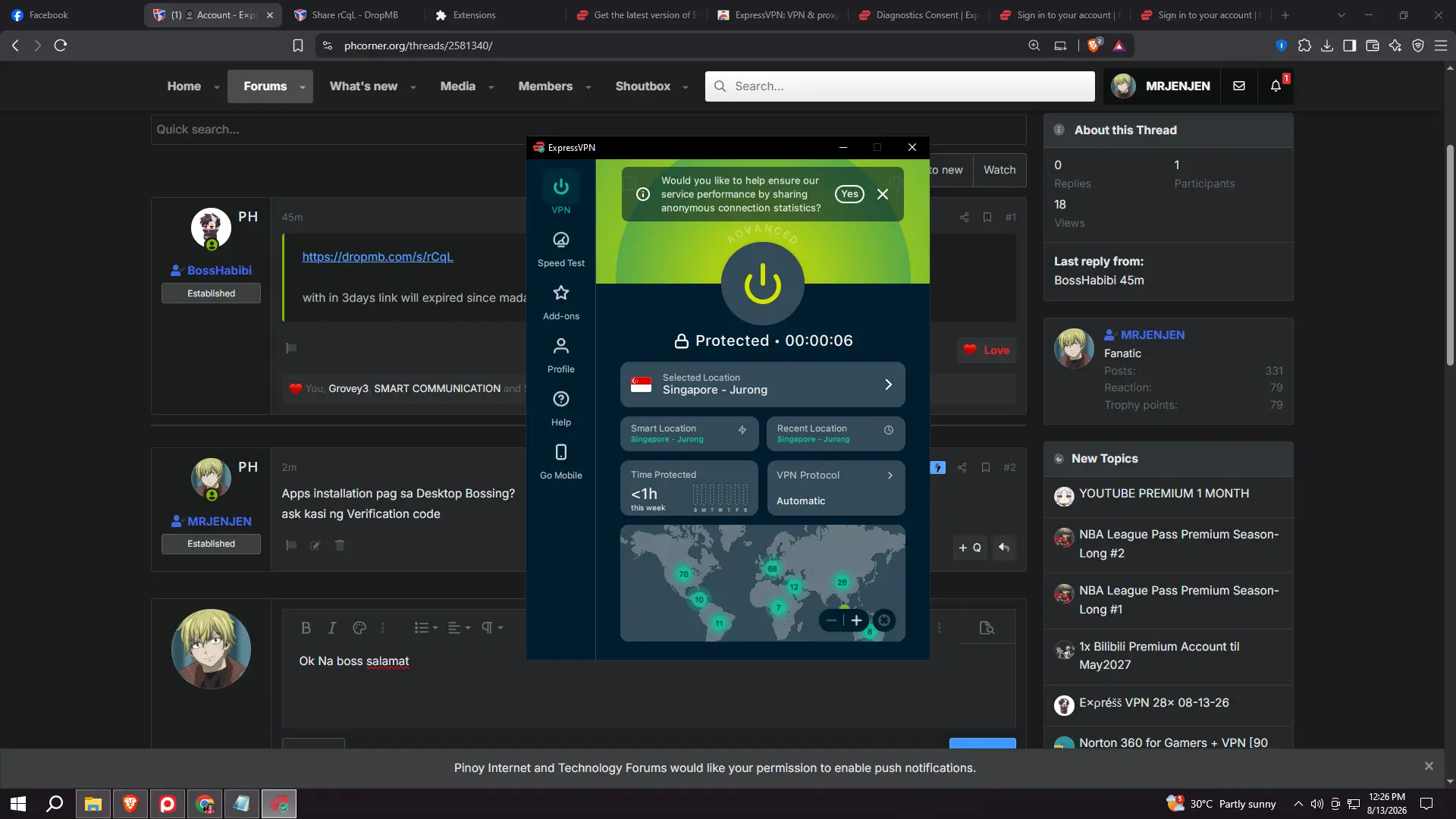The image size is (1456, 819).
Task: Expand the Shoutbox dropdown arrow
Action: click(686, 87)
